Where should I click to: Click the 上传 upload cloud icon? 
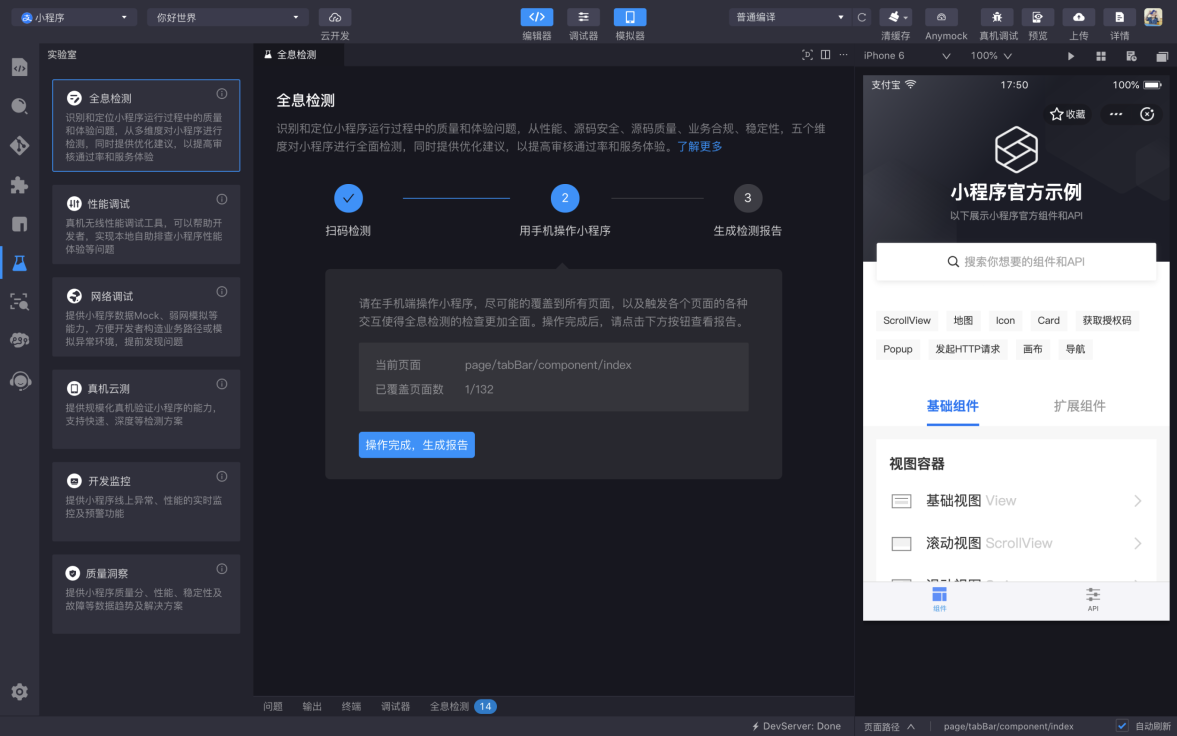(x=1079, y=17)
